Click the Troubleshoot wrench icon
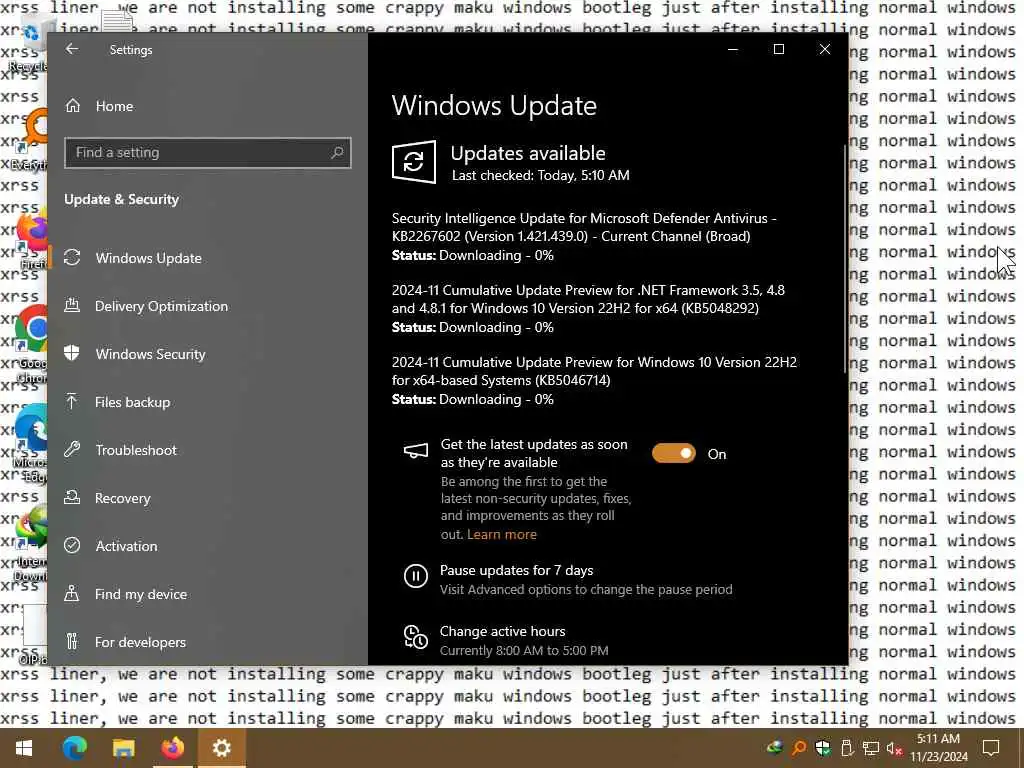The height and width of the screenshot is (768, 1024). [72, 449]
